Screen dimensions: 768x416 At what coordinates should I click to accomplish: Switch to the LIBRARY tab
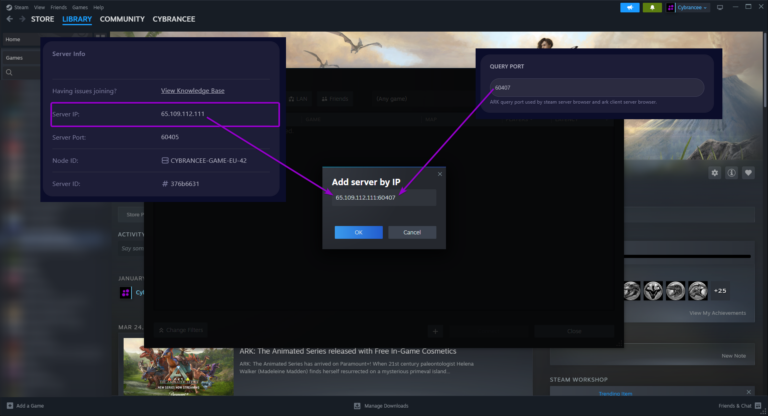77,19
